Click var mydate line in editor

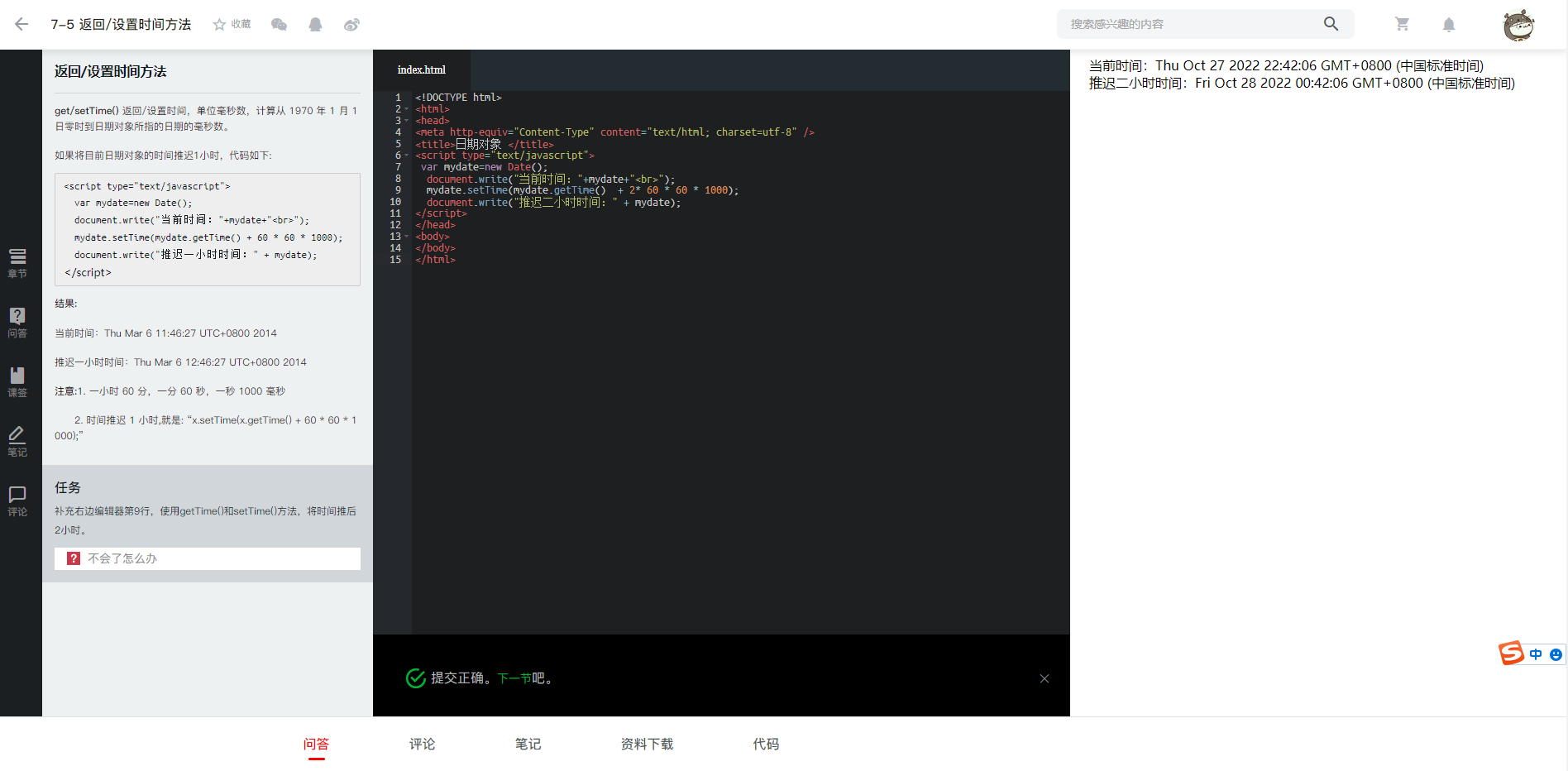tap(484, 167)
